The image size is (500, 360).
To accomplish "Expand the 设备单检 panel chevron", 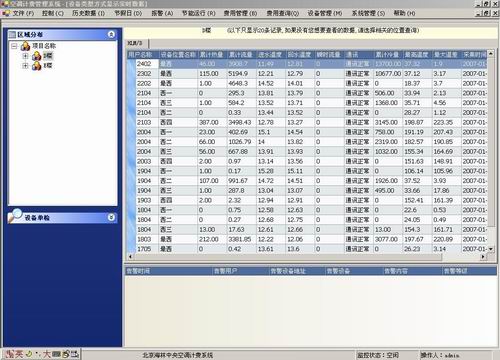I will pos(111,217).
